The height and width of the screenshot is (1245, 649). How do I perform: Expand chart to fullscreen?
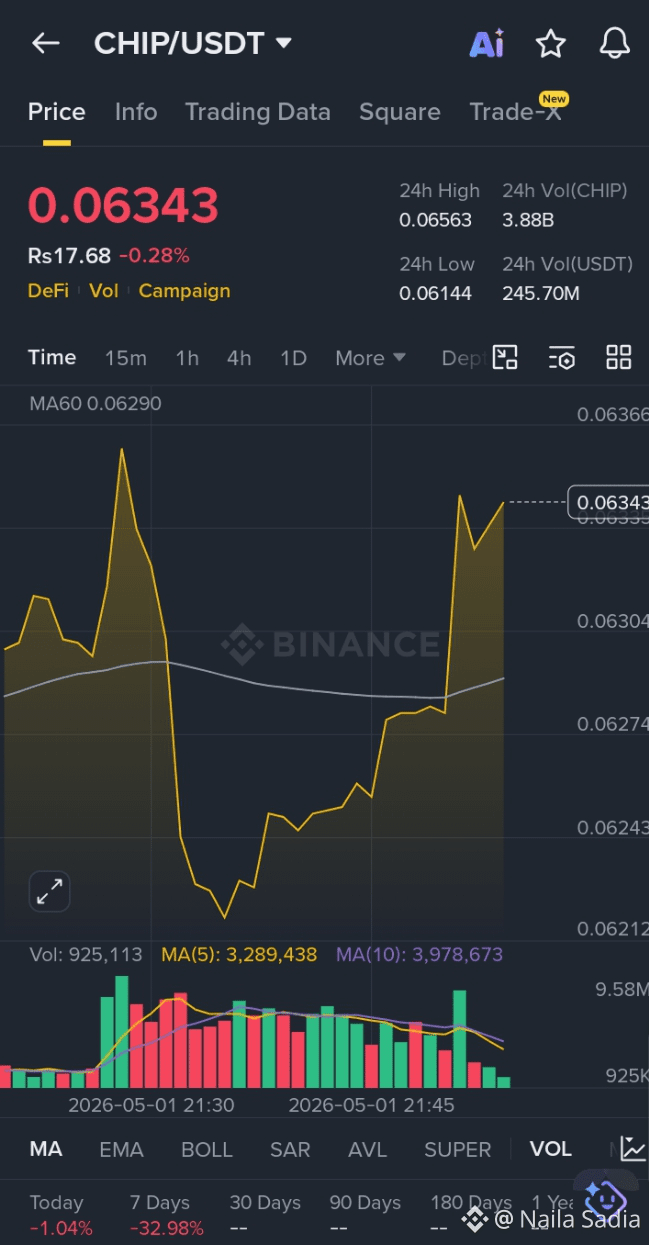(49, 891)
